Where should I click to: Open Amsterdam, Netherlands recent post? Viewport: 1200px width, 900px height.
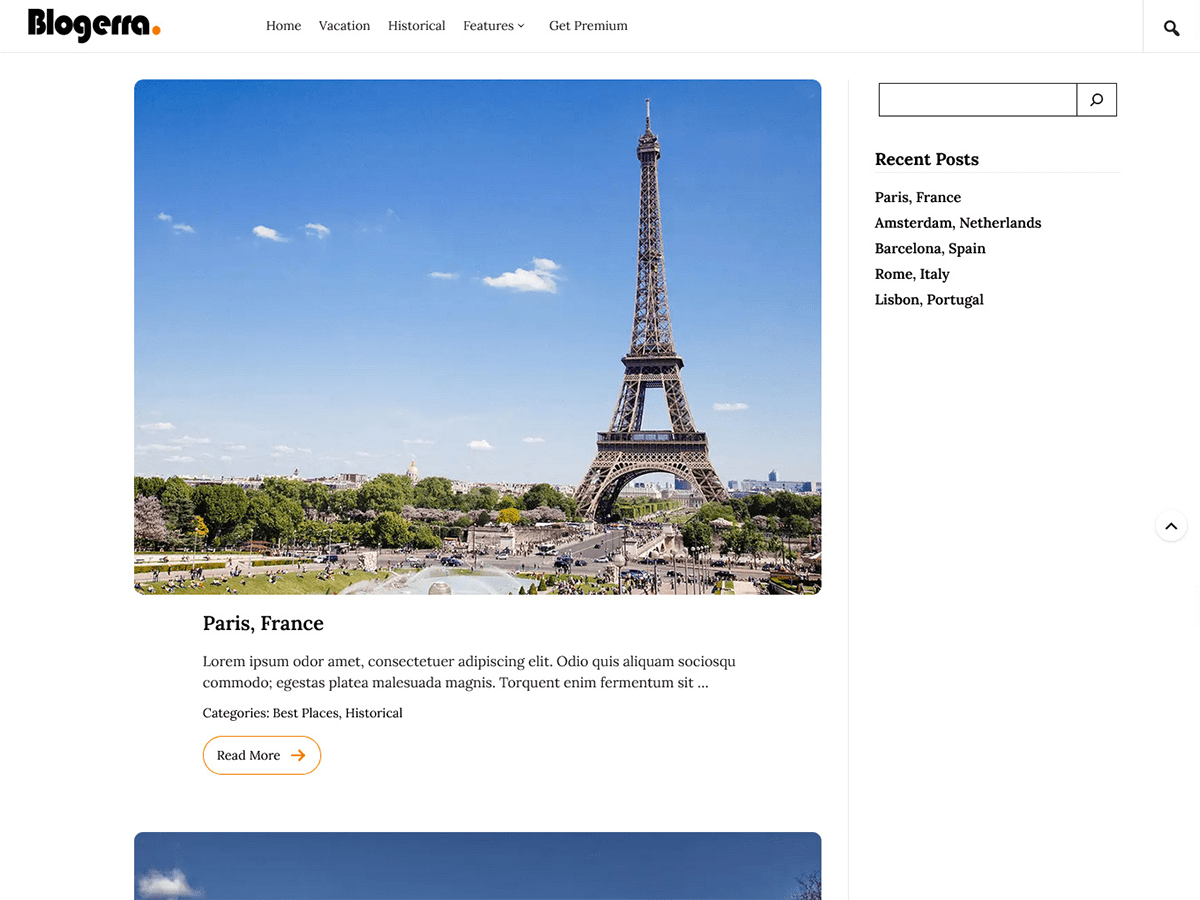point(958,223)
